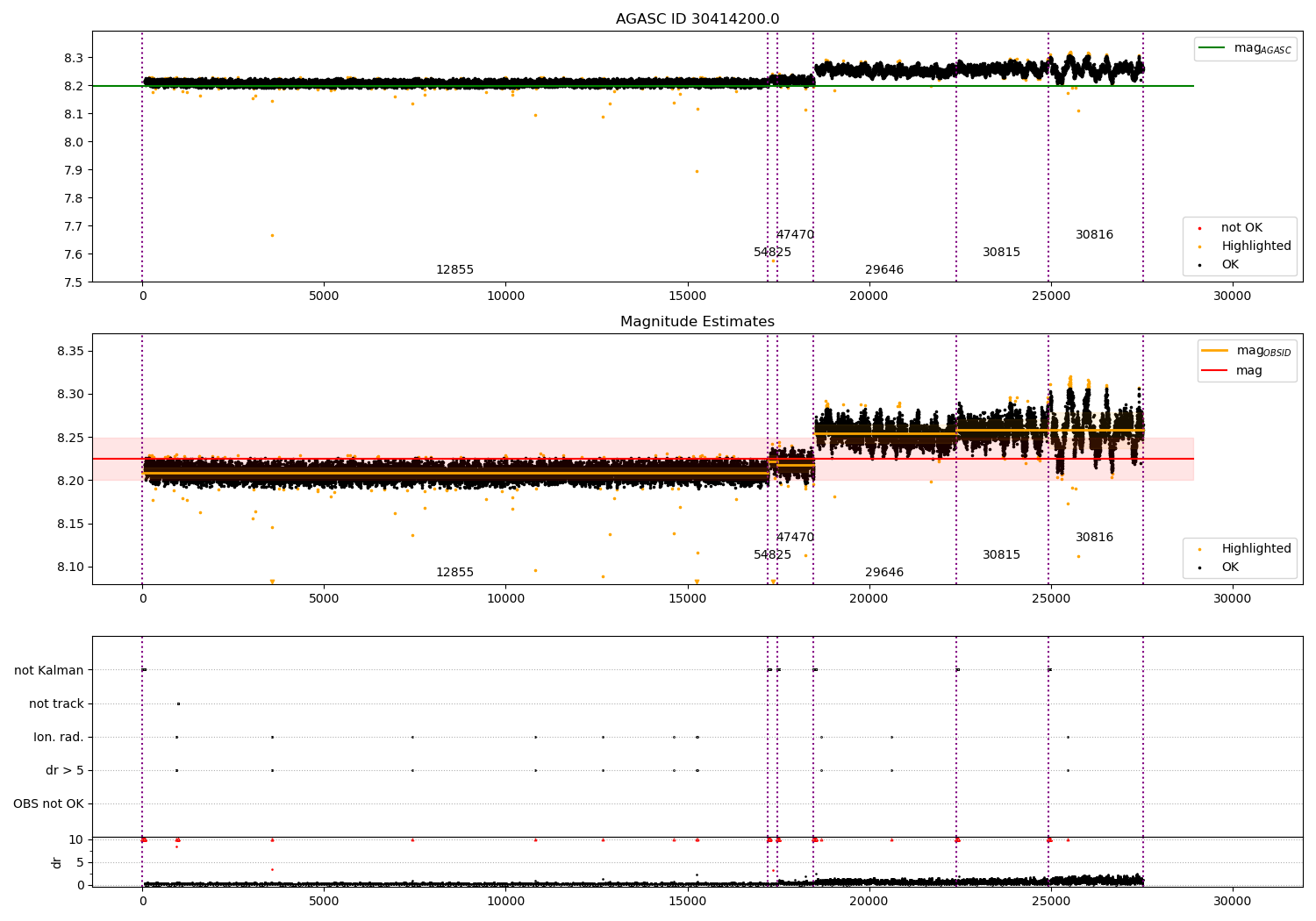This screenshot has width=1316, height=921.
Task: Click x-axis tick 30000 in the top panel
Action: coord(1232,296)
